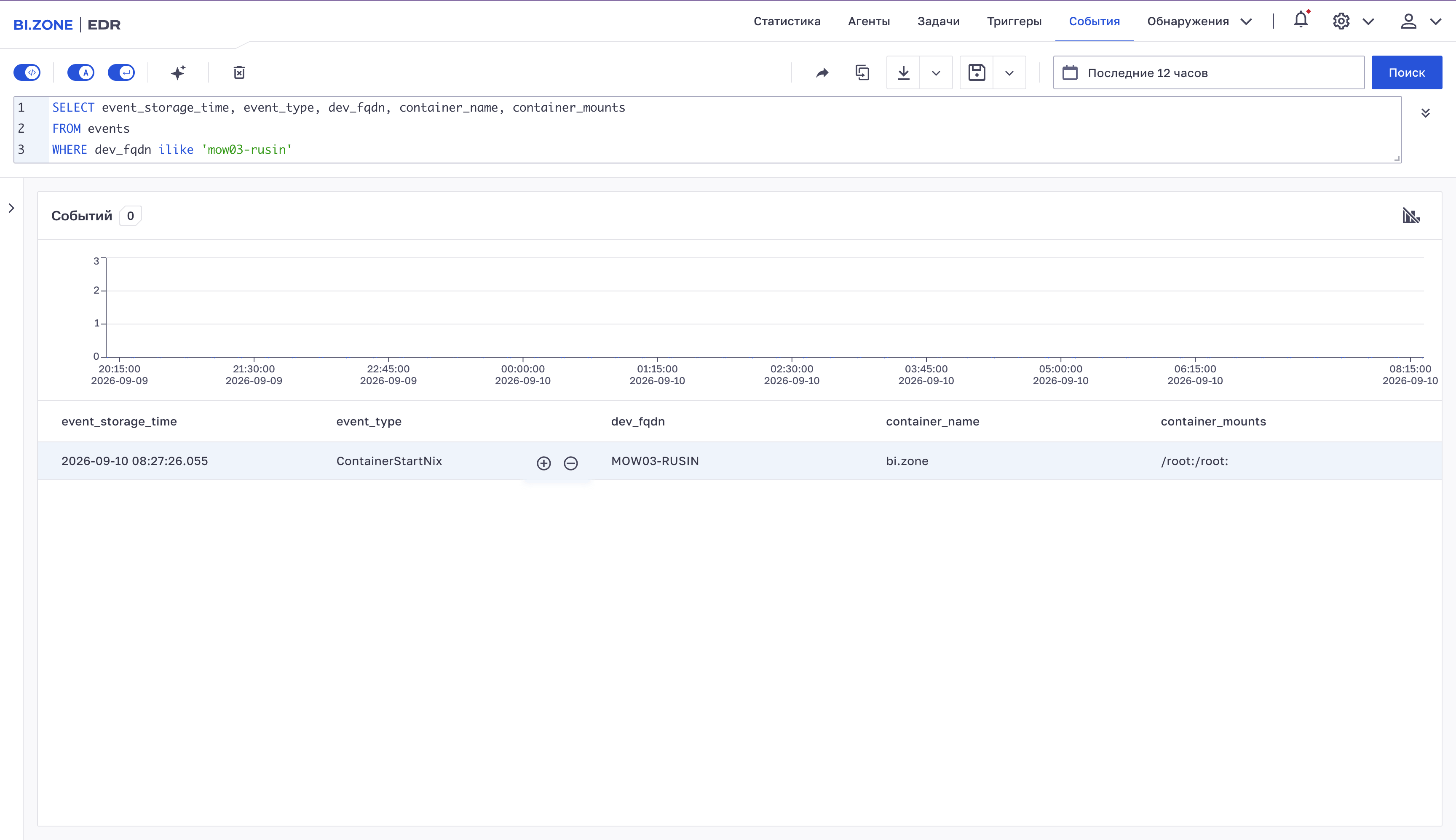
Task: Open the Триггеры tab
Action: coord(1014,21)
